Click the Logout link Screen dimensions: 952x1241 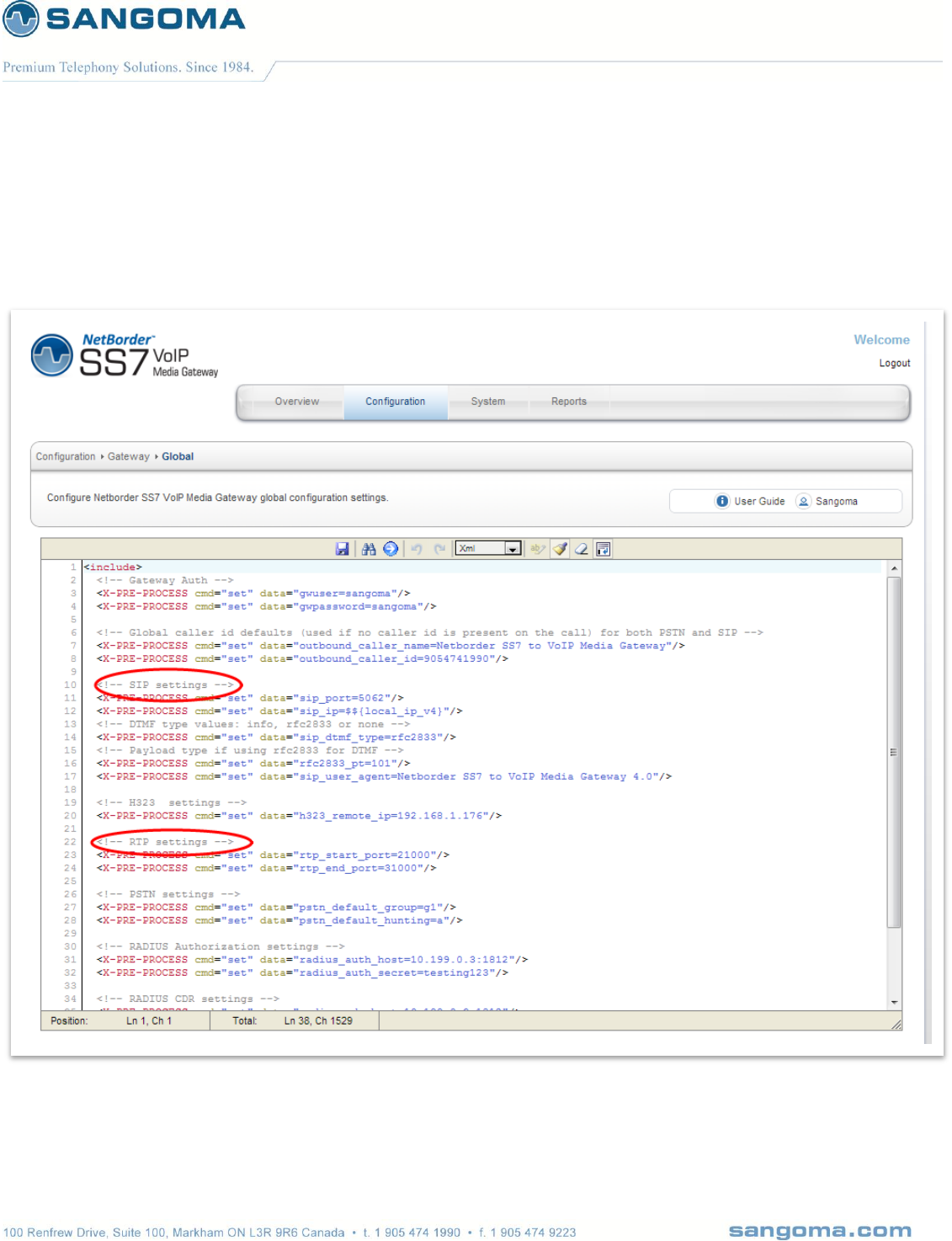click(895, 363)
